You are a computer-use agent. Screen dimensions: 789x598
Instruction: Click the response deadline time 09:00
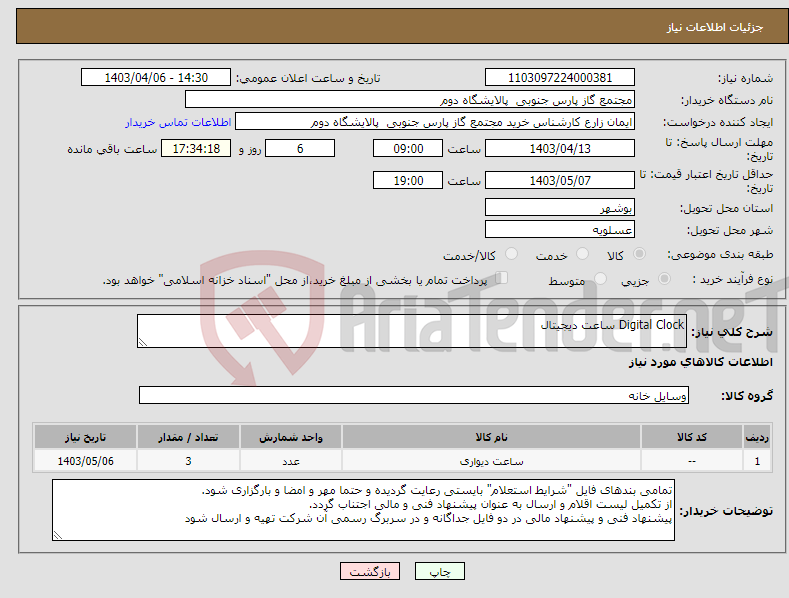408,148
